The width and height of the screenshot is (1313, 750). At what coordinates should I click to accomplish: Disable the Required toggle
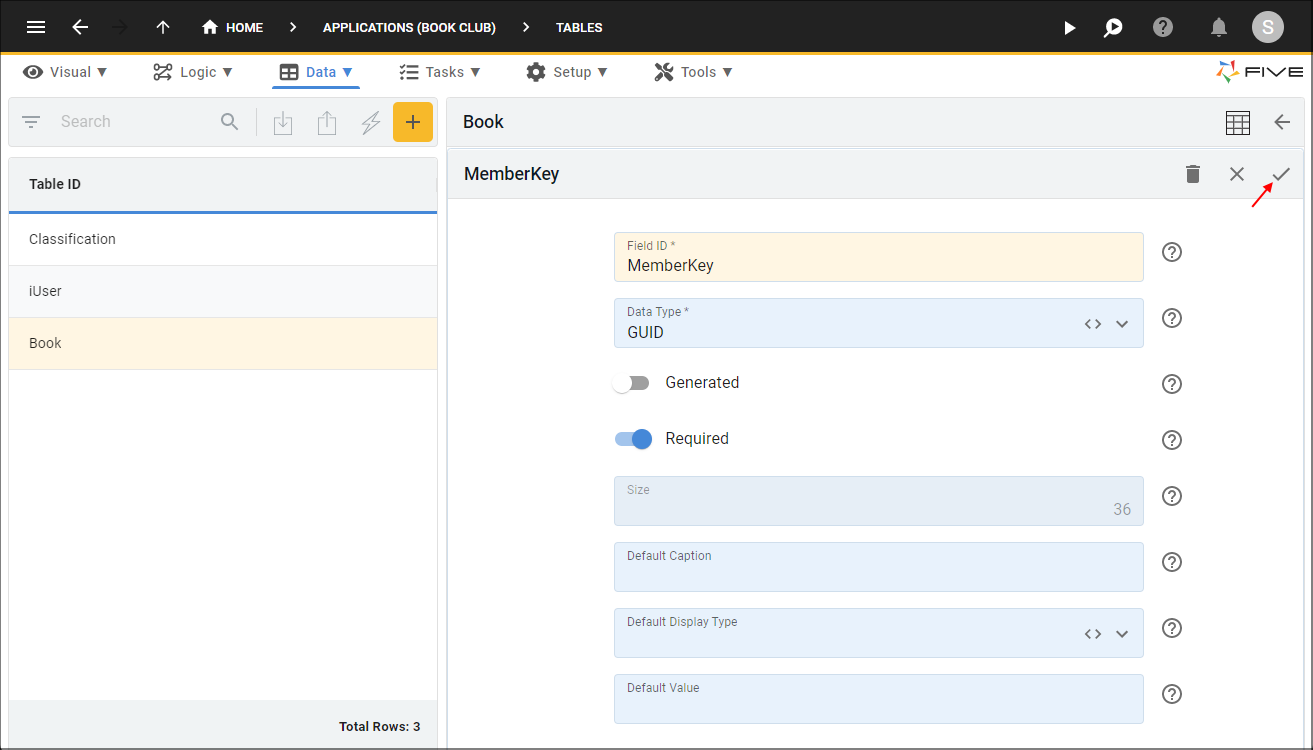[x=633, y=439]
